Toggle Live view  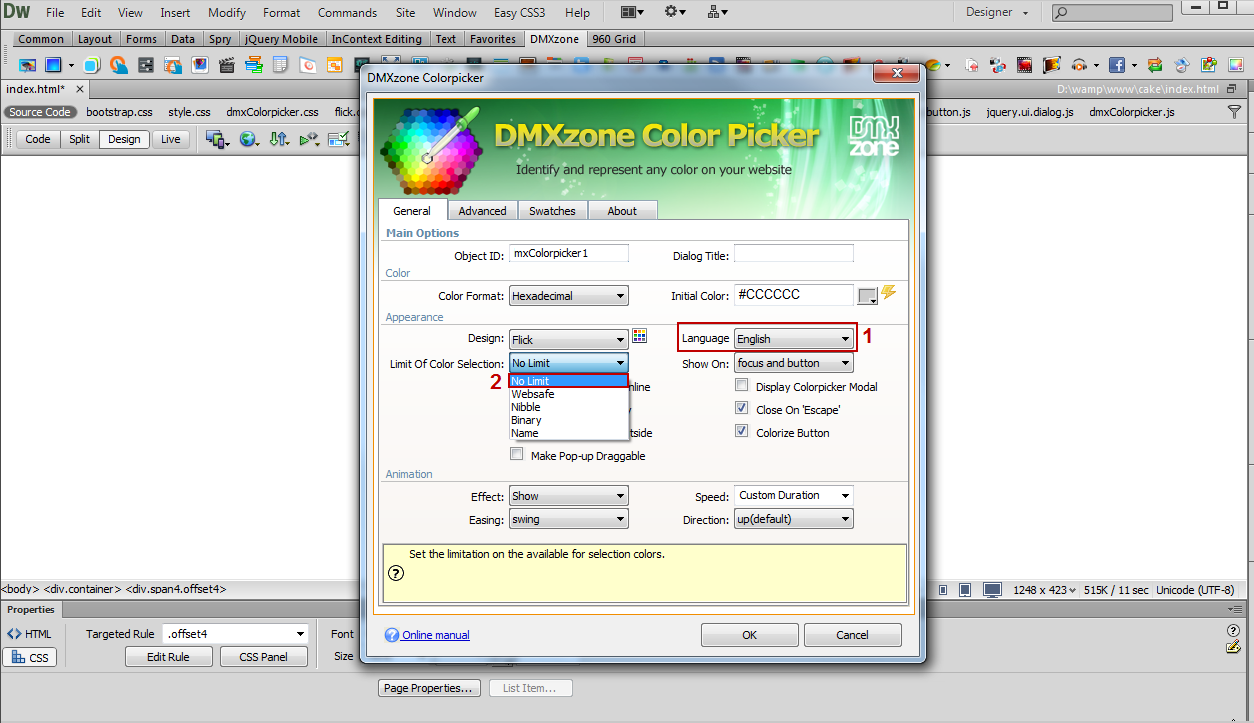coord(171,139)
